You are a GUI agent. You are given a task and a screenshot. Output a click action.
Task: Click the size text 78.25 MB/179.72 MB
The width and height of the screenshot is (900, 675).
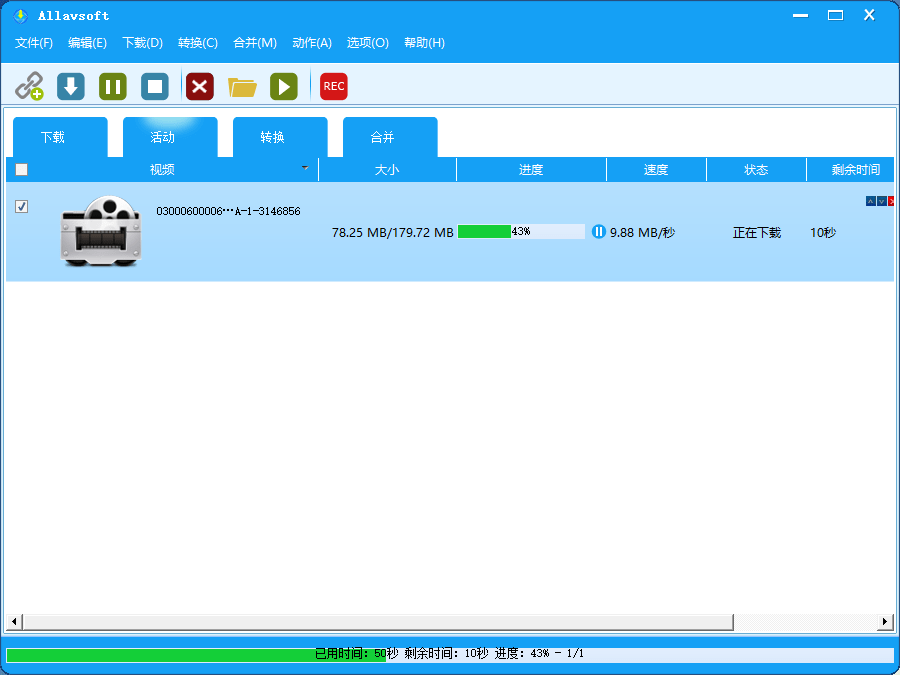click(393, 232)
